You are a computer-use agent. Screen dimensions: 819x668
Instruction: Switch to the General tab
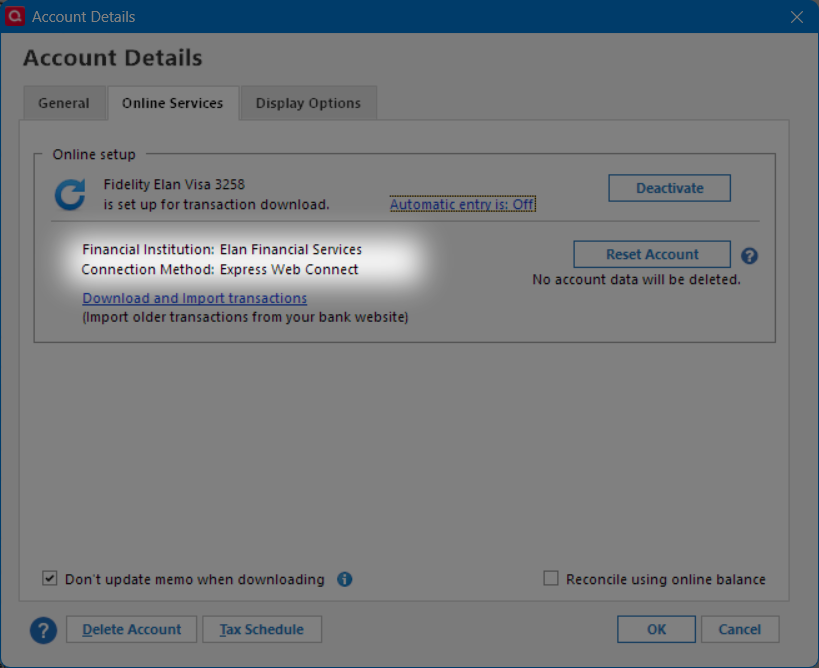click(x=64, y=103)
